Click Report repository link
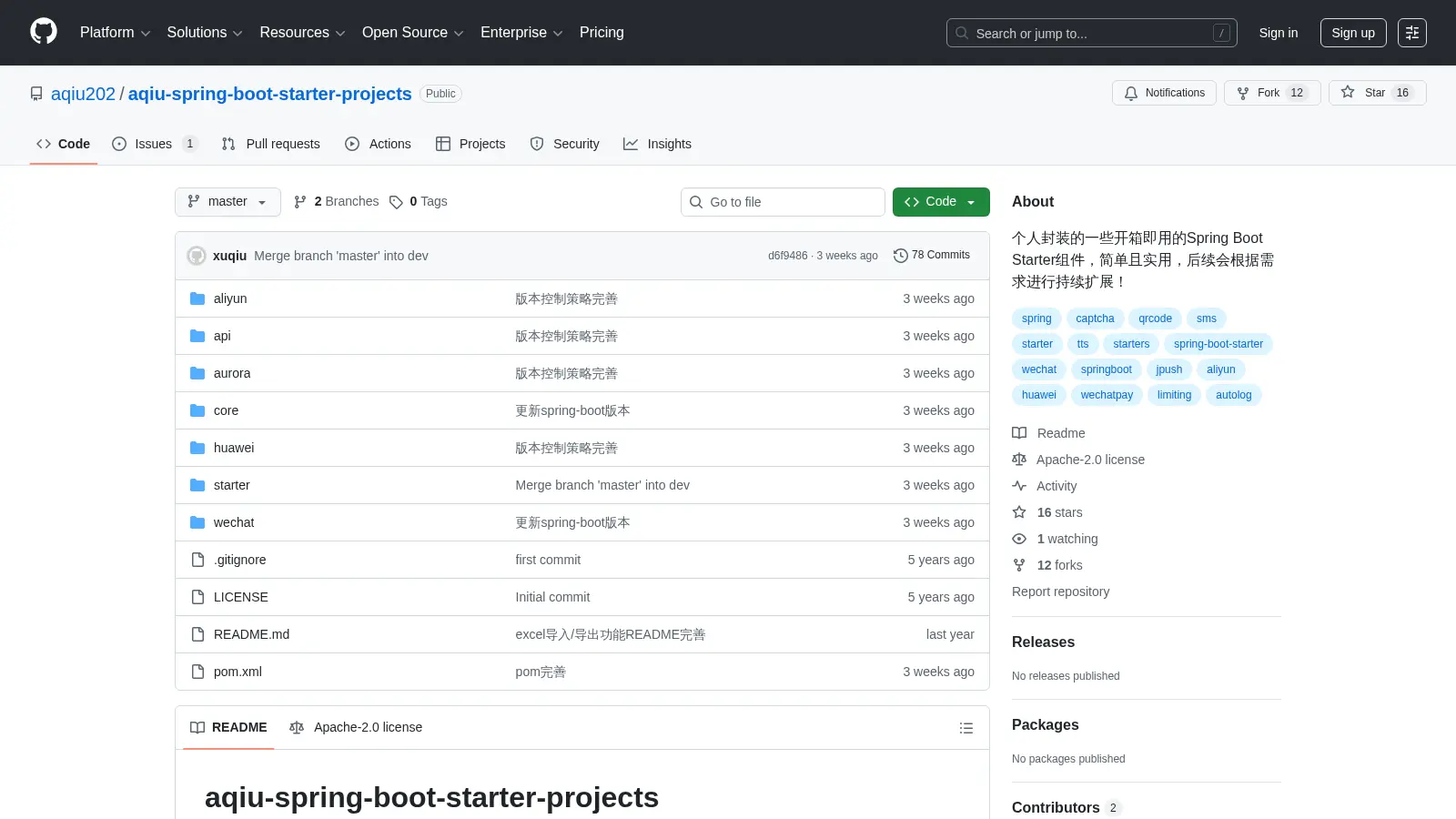1456x819 pixels. coord(1061,591)
